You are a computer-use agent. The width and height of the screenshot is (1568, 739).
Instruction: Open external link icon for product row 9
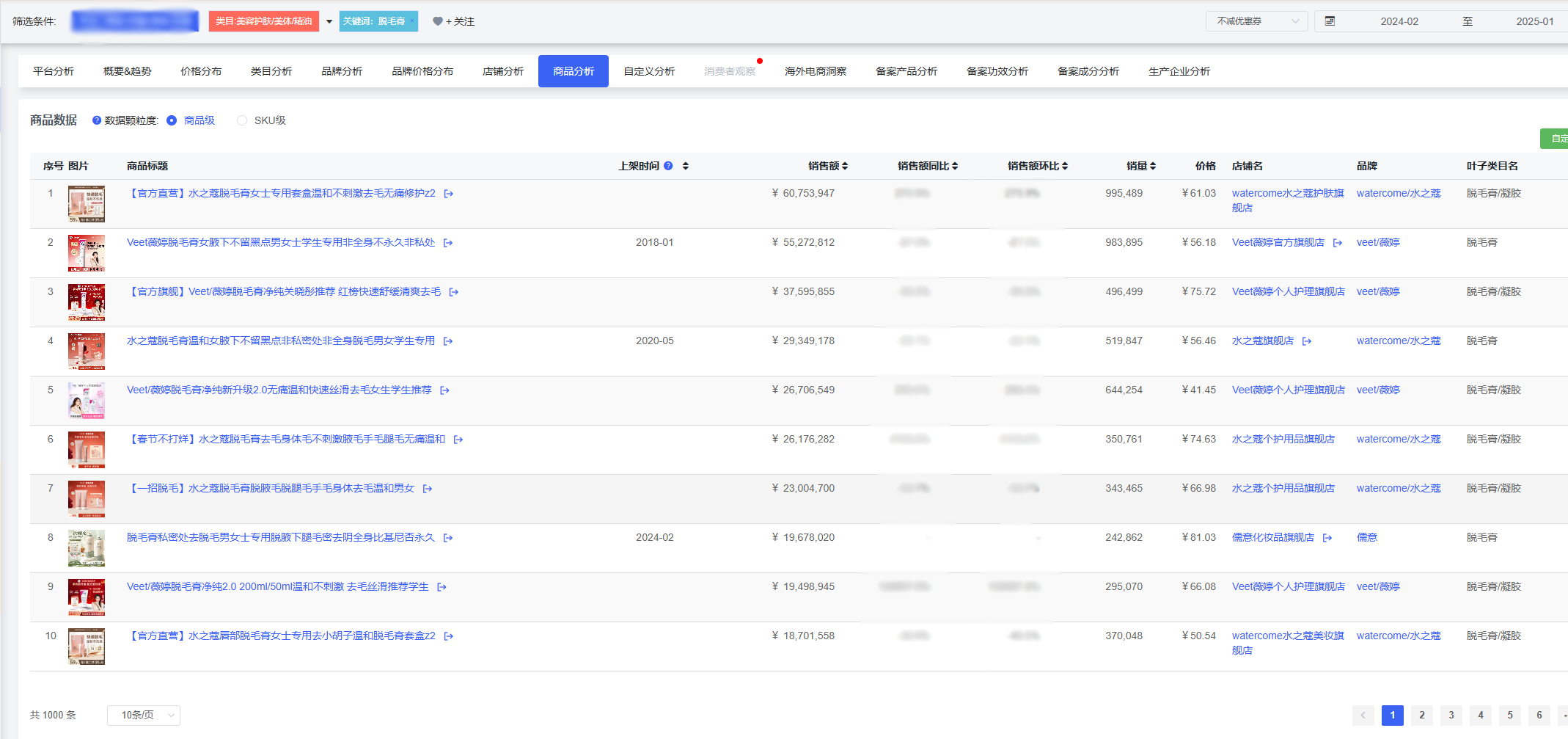(442, 587)
